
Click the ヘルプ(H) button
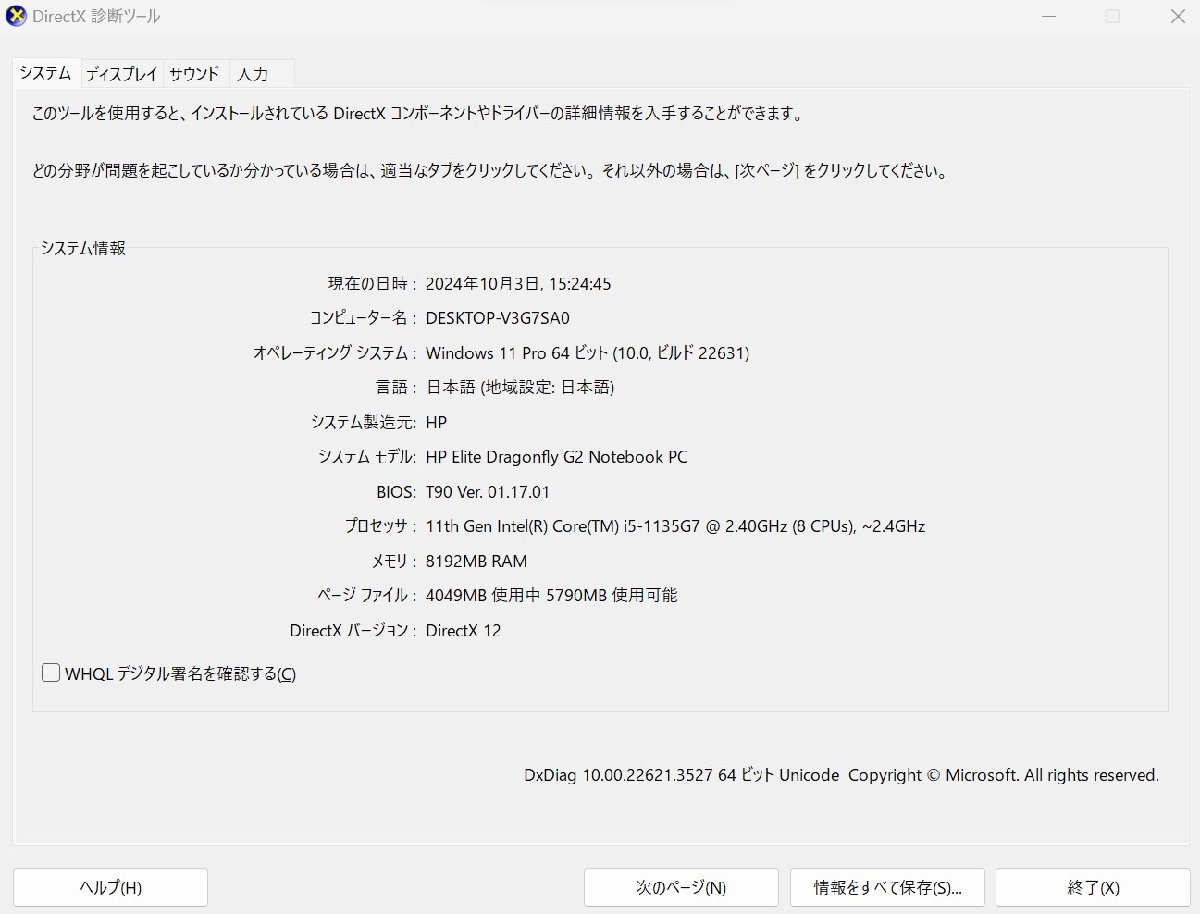109,887
